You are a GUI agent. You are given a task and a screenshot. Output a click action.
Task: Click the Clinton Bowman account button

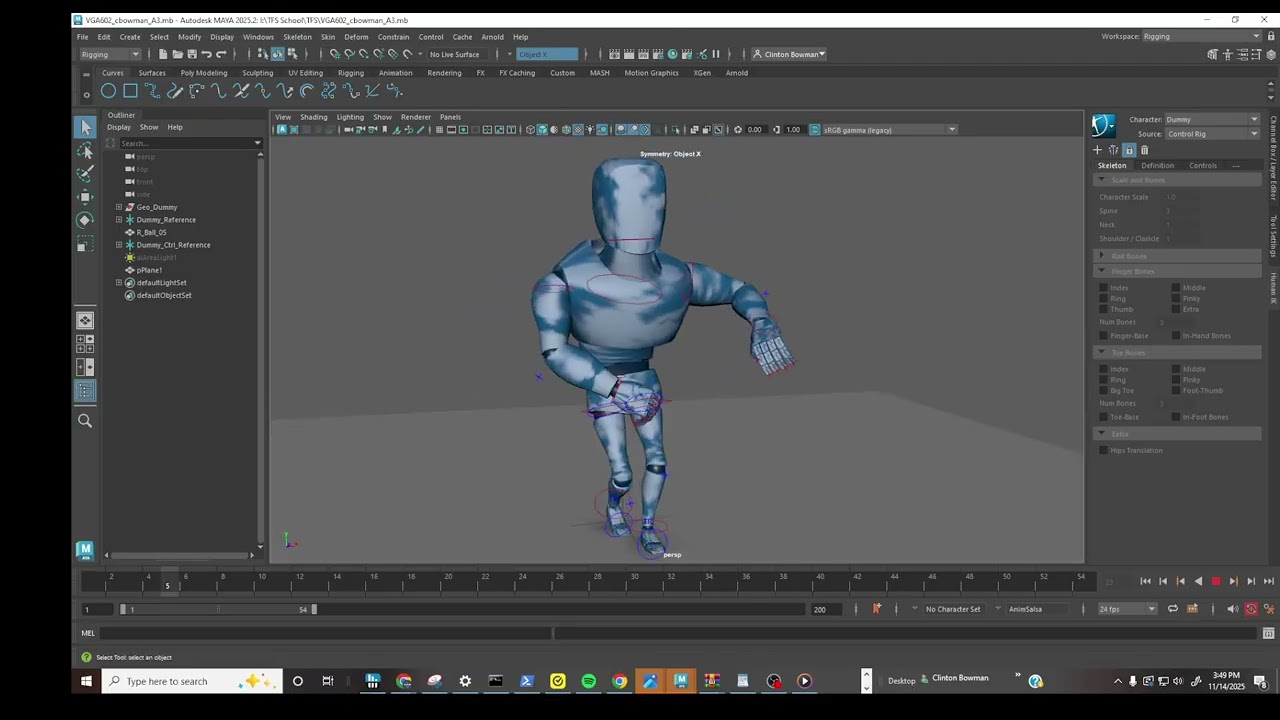[789, 54]
